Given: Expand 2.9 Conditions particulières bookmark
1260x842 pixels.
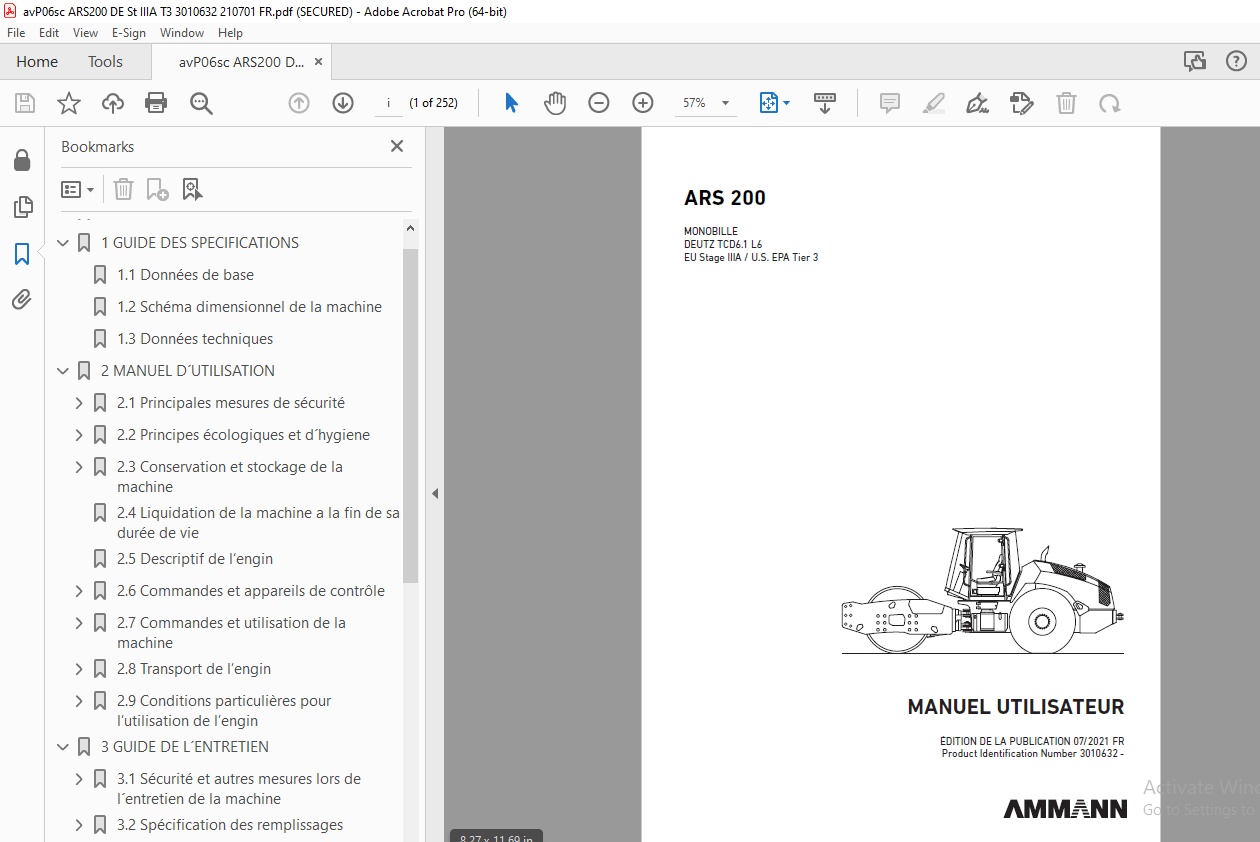Looking at the screenshot, I should pos(79,701).
